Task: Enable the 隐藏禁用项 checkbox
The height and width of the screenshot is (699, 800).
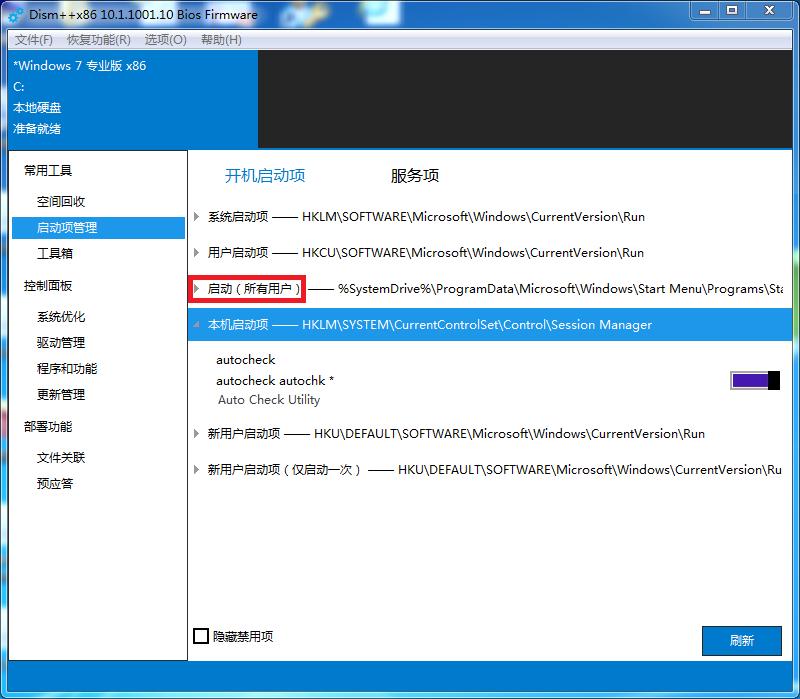Action: click(201, 636)
